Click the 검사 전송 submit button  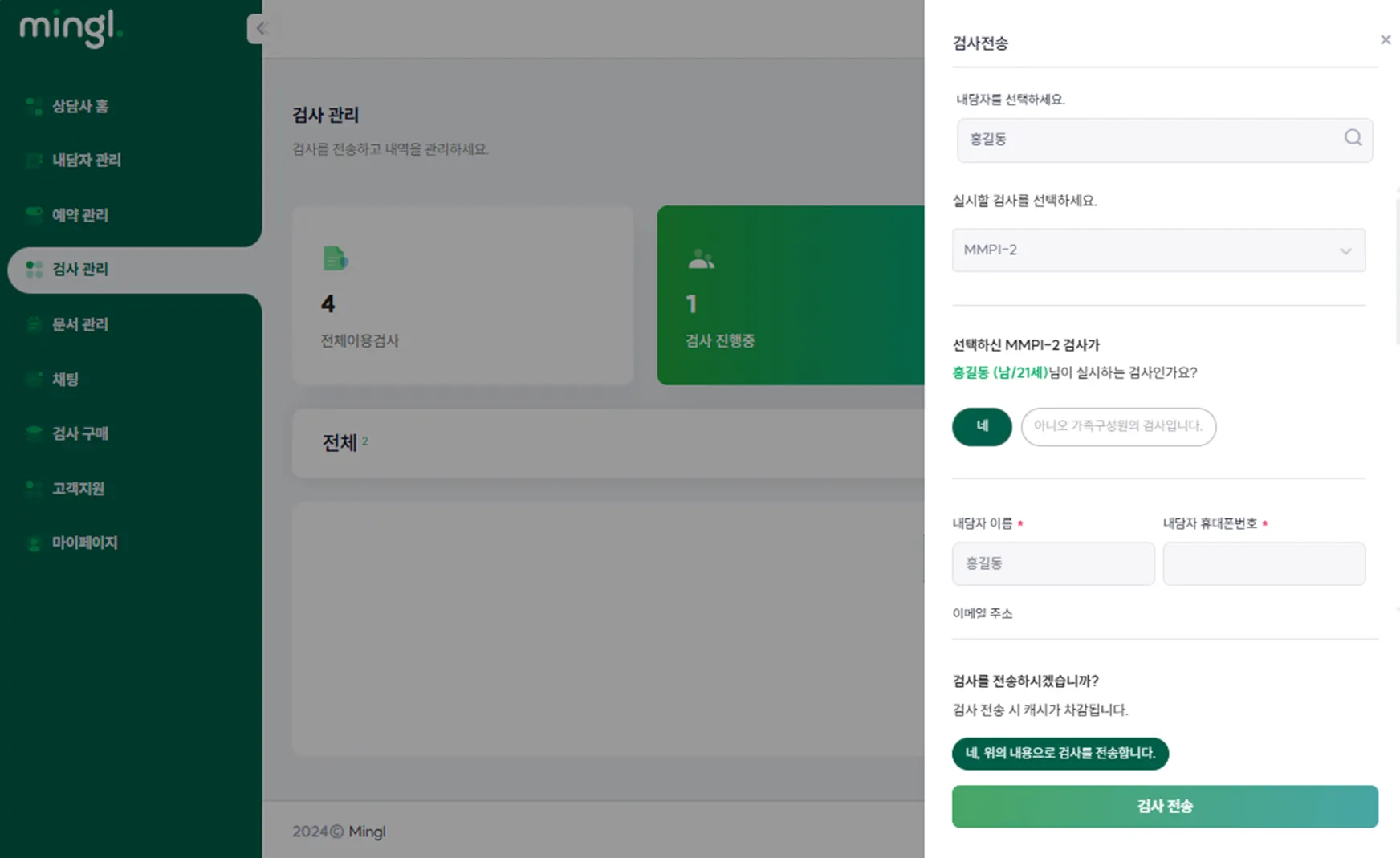click(1165, 806)
